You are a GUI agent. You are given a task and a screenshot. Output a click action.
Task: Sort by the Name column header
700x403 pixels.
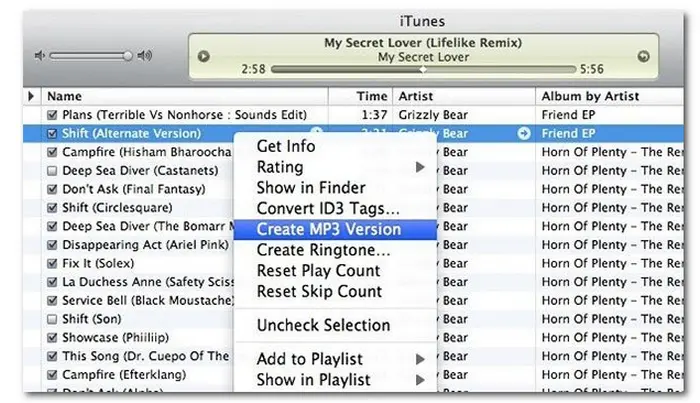click(x=185, y=96)
